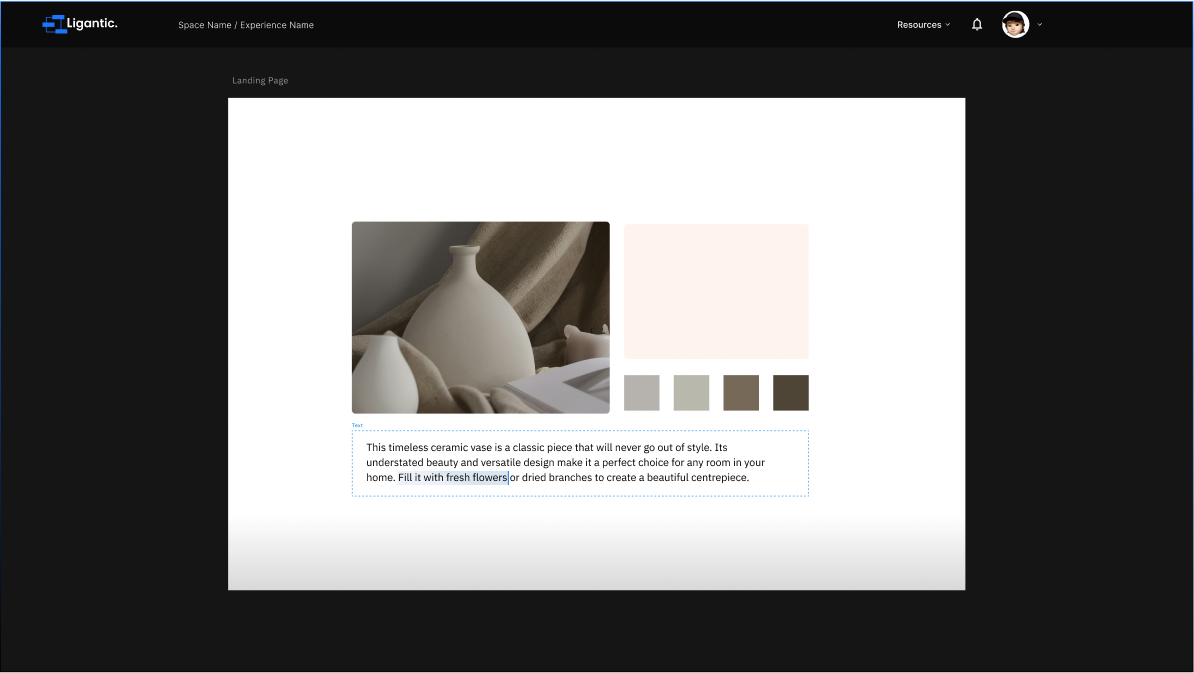Pick the light warm gray swatch
Image resolution: width=1194 pixels, height=673 pixels.
tap(642, 393)
